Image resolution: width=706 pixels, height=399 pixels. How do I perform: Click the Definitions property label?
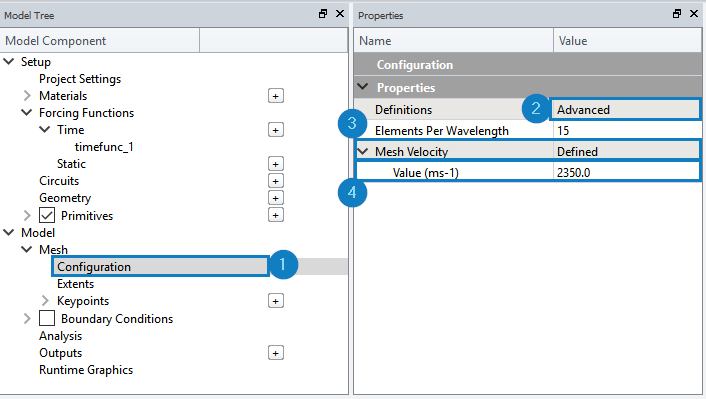[x=403, y=110]
